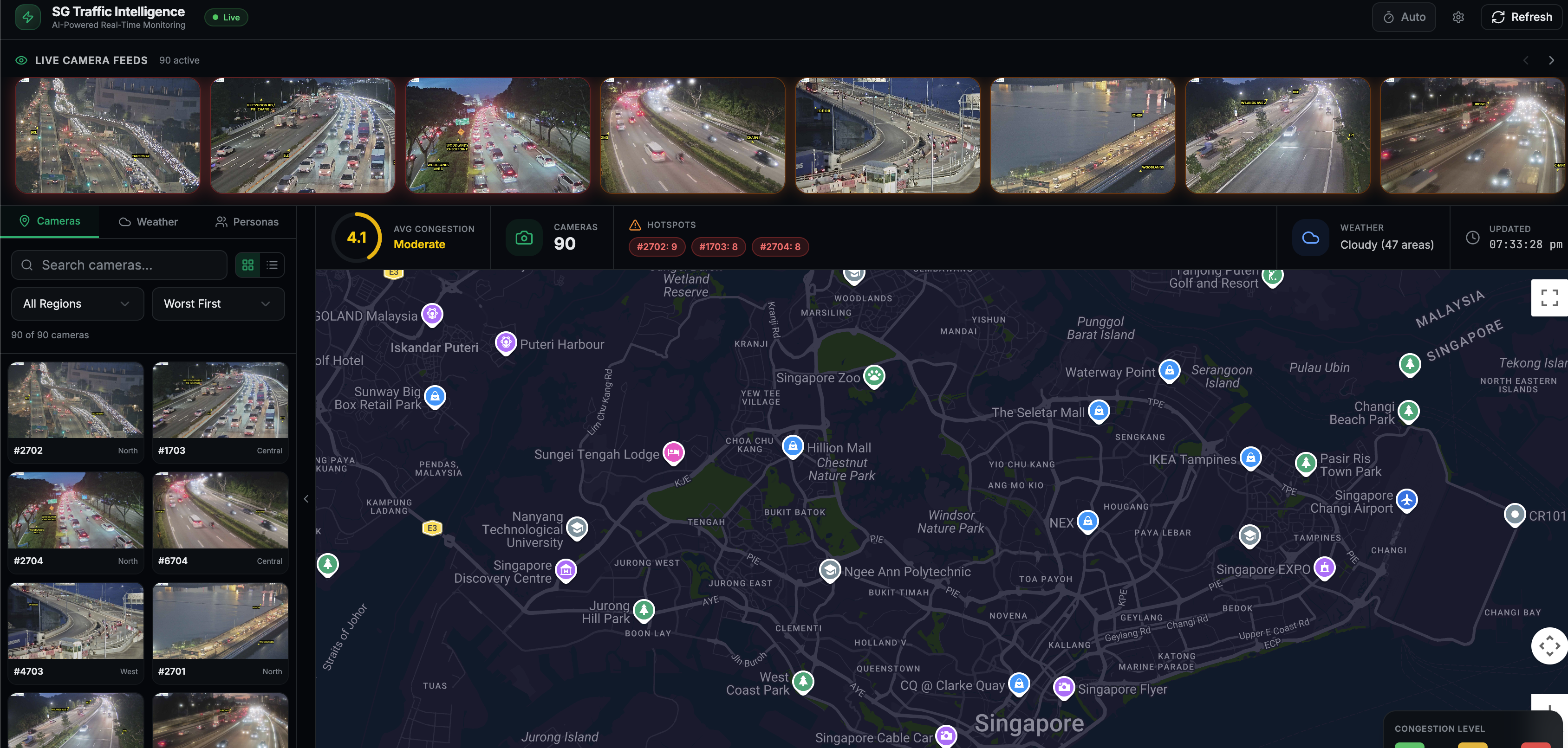Click Singapore Changi Airport marker

click(1407, 500)
